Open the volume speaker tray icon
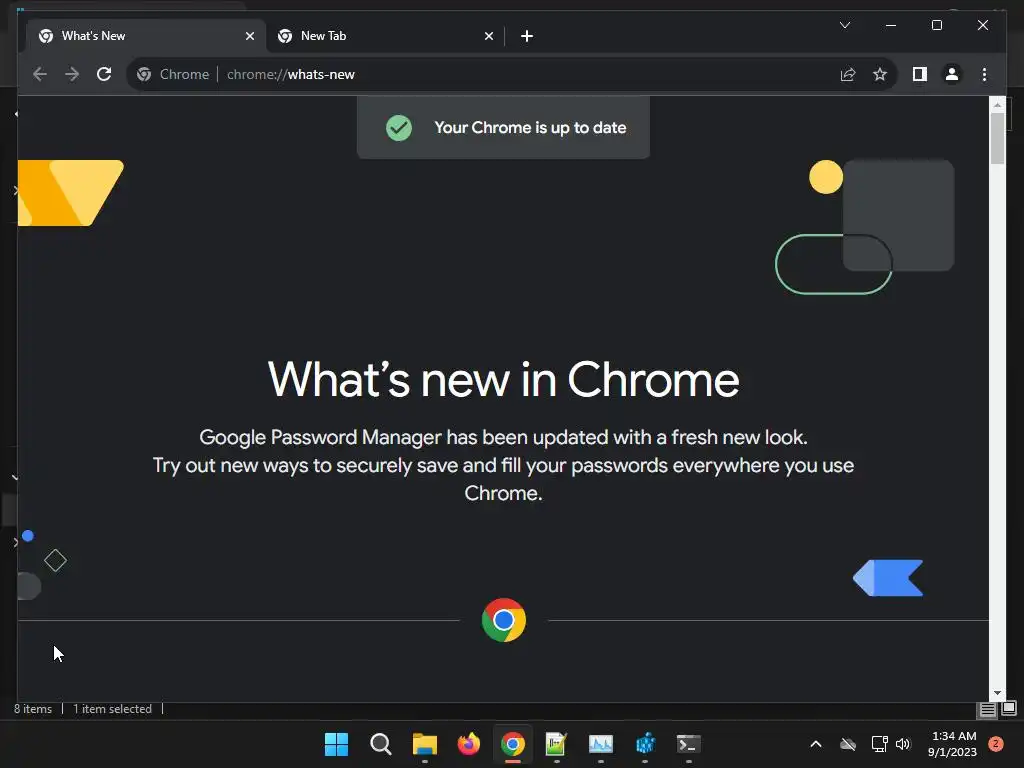Screen dimensions: 1024x768 [x=903, y=744]
